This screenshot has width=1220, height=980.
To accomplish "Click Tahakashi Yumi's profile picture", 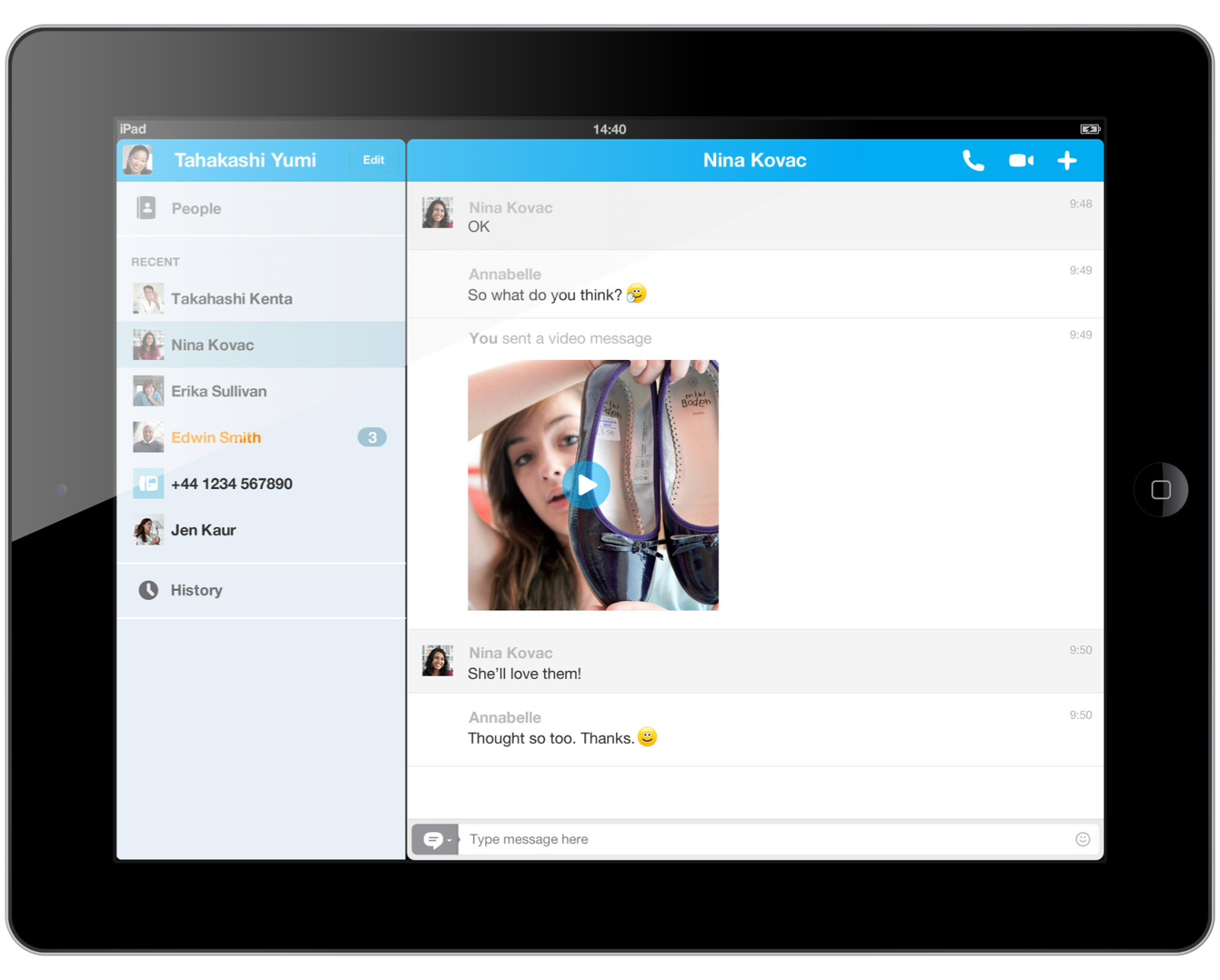I will click(138, 159).
